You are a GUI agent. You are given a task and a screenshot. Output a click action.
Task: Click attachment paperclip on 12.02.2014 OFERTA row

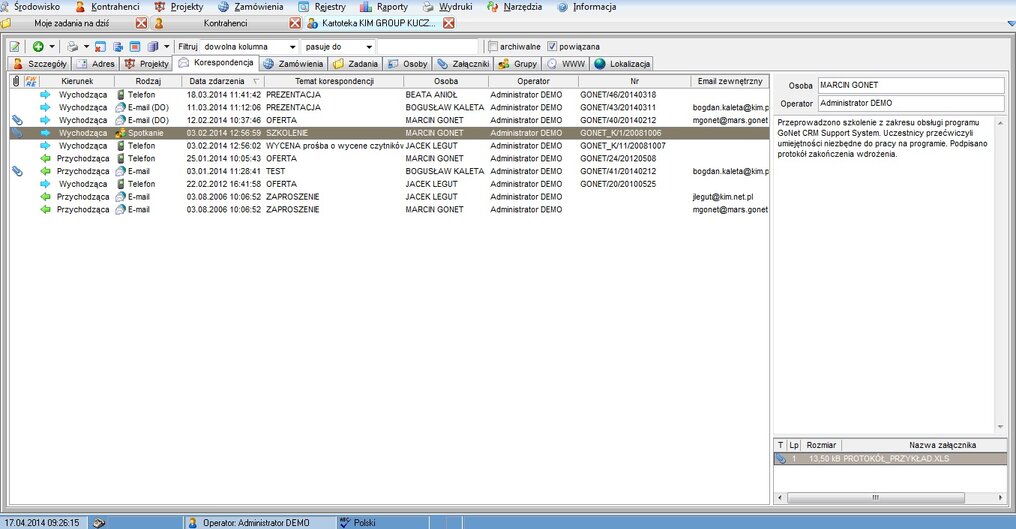click(17, 120)
